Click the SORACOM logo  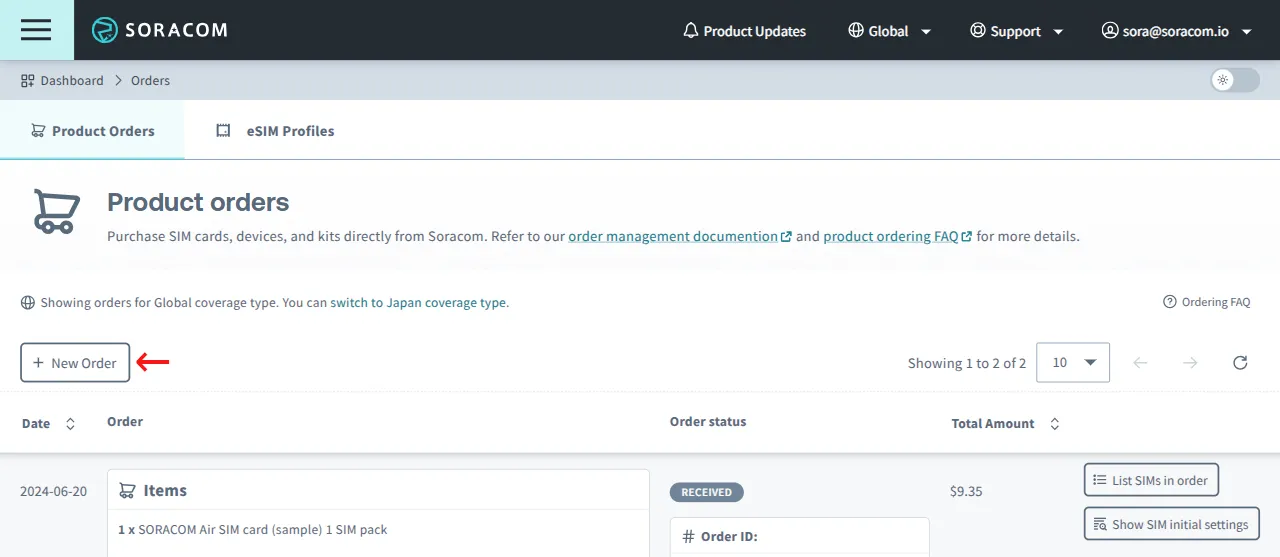[160, 30]
